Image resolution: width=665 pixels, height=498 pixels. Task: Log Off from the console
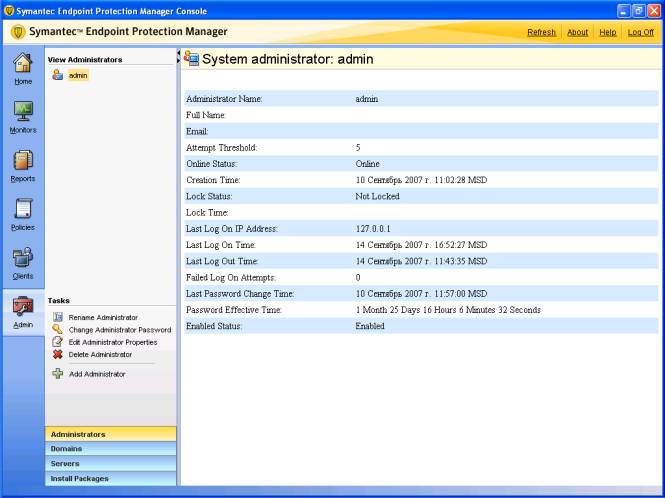point(640,32)
